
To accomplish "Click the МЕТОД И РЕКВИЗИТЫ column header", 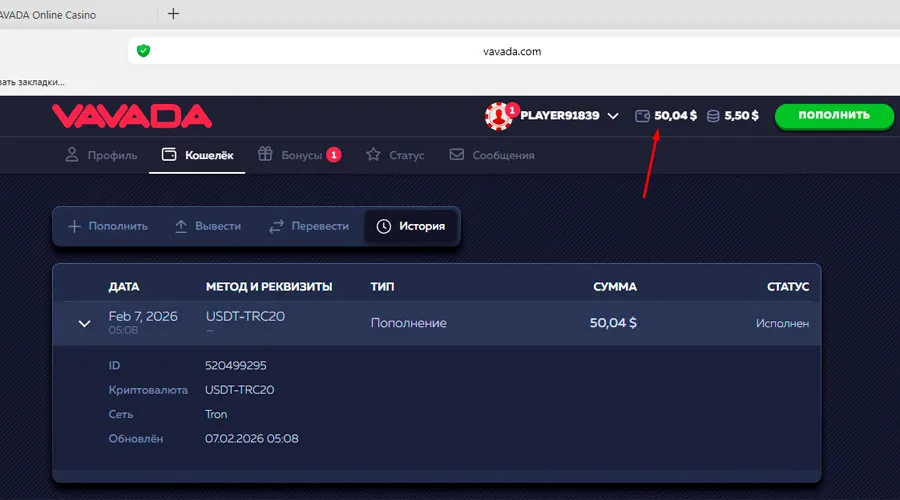I will point(269,286).
